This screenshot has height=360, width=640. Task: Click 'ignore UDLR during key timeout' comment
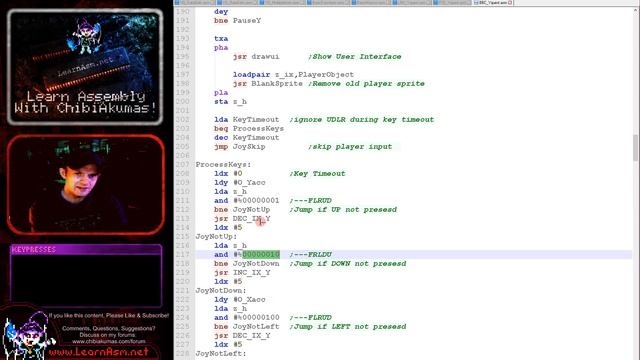[362, 120]
